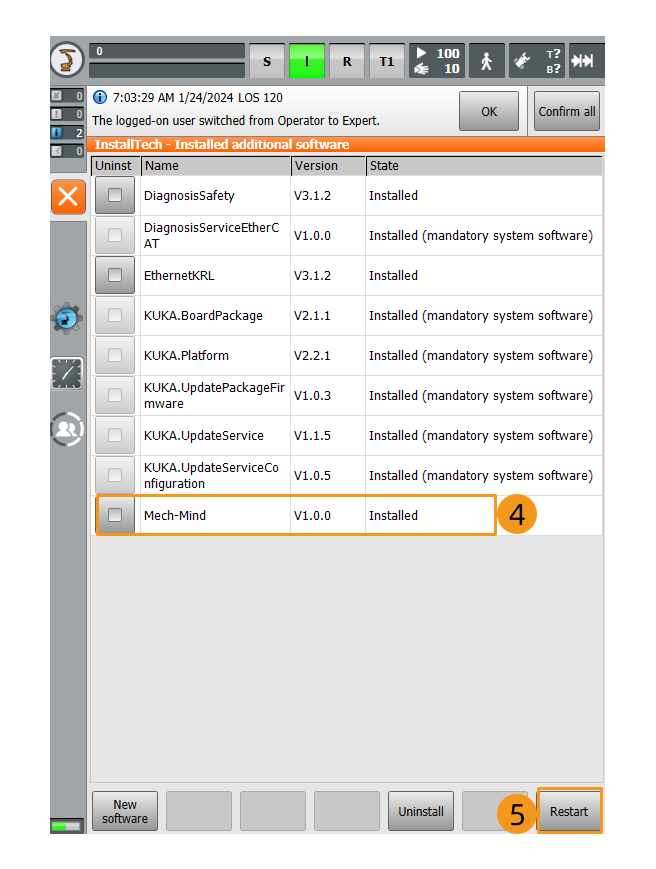Click the info message counter showing 2
Image resolution: width=656 pixels, height=869 pixels.
67,132
